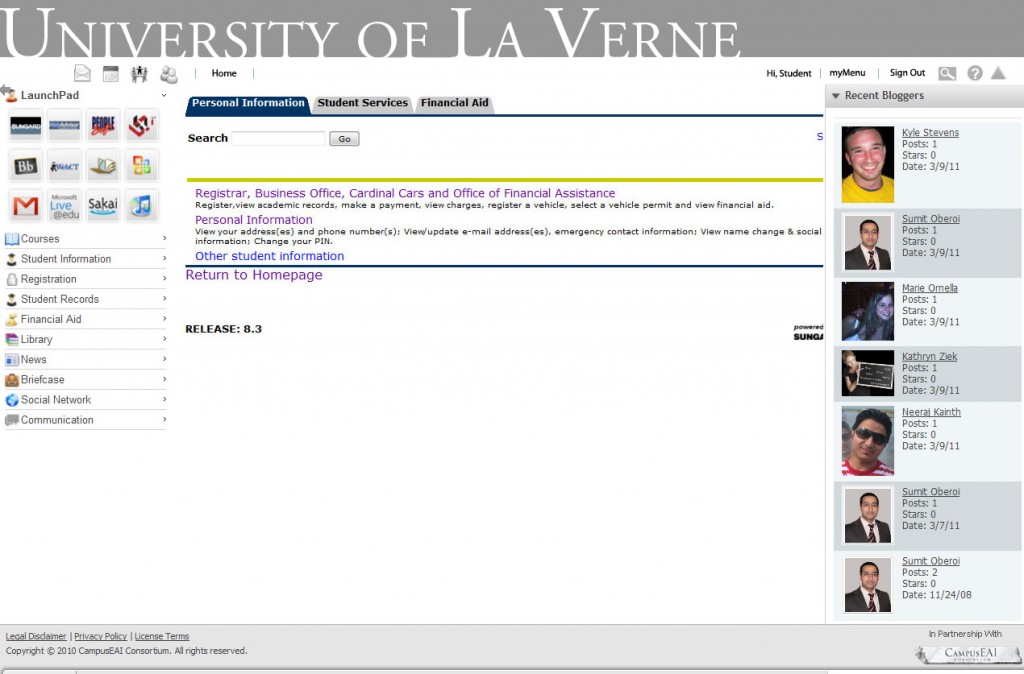Viewport: 1024px width, 674px height.
Task: Open the PeopleSoft launchpad icon
Action: (103, 126)
